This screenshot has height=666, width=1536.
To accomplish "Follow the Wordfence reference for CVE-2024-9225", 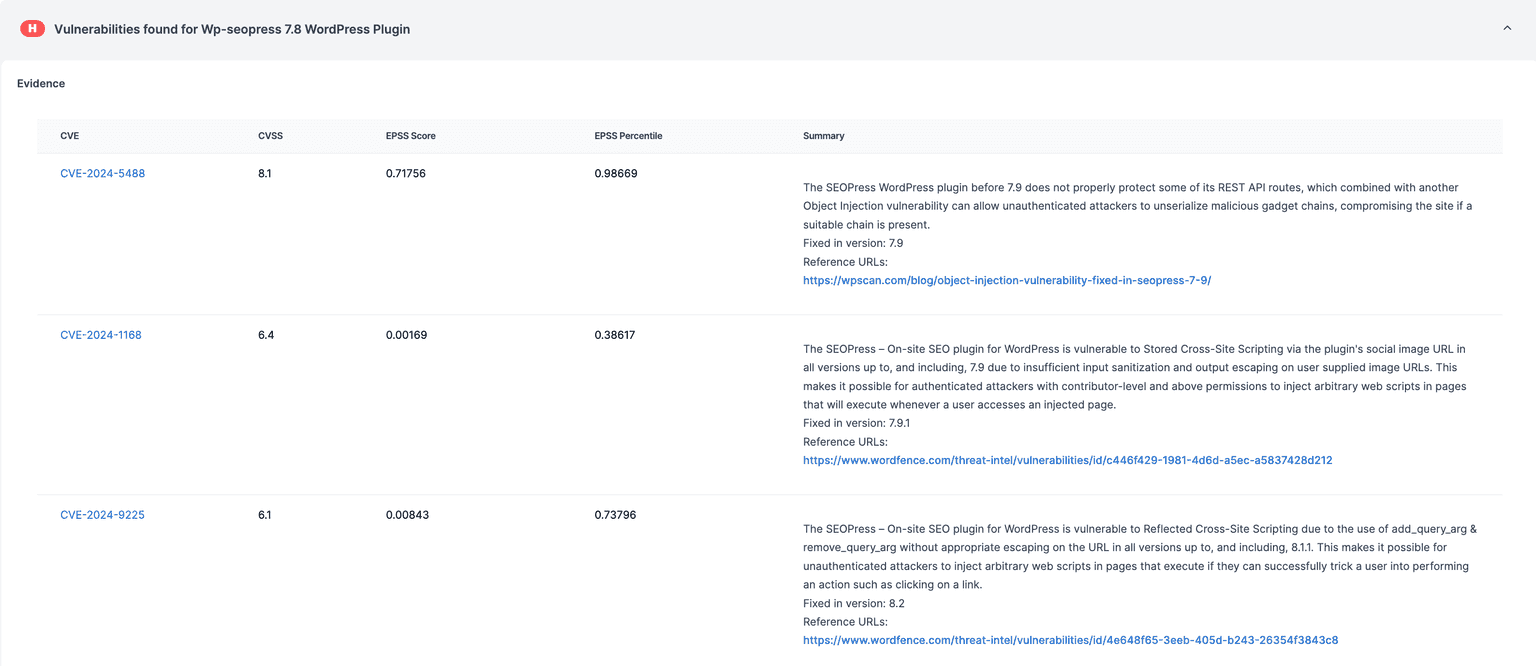I will (x=1070, y=639).
